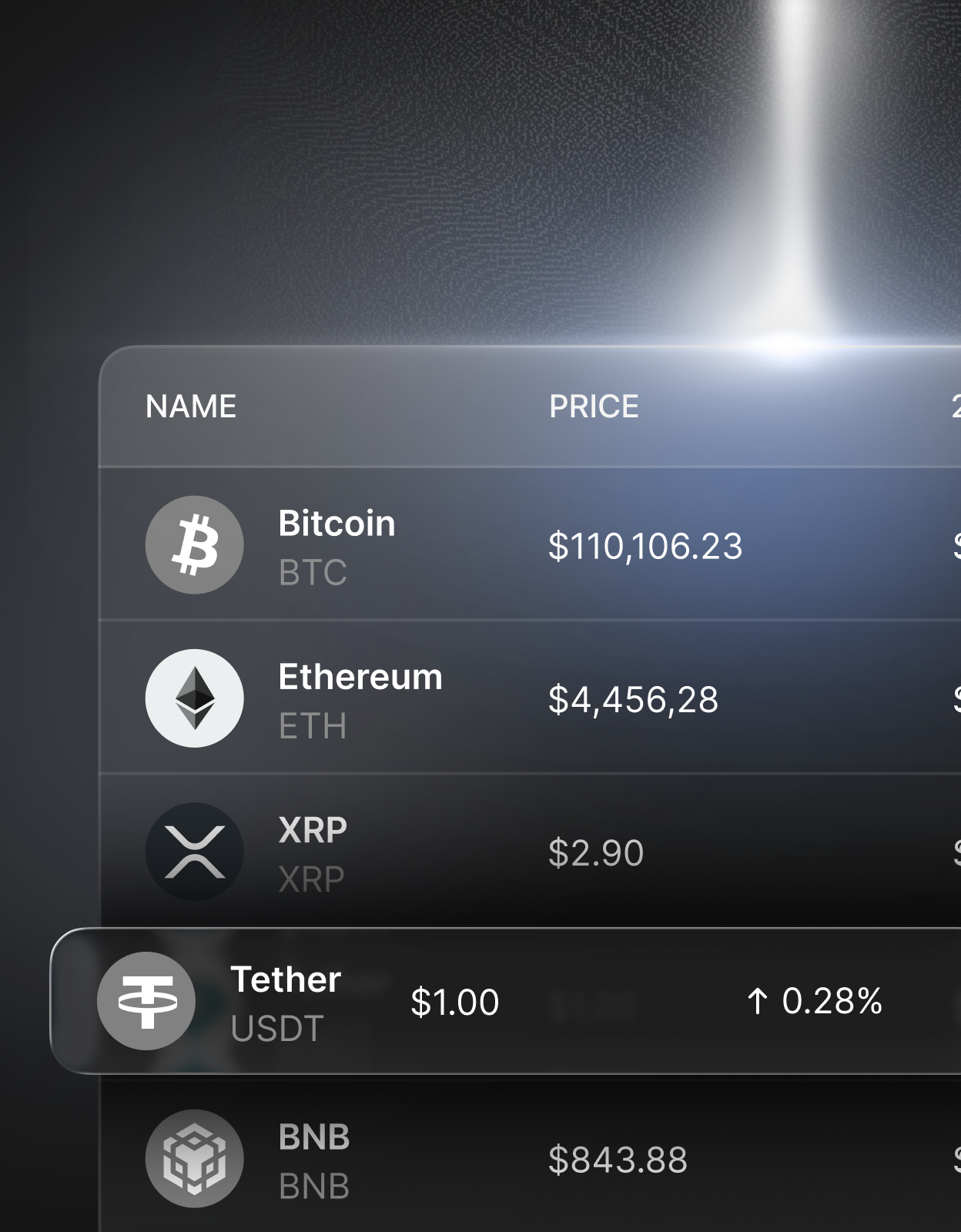This screenshot has width=961, height=1232.
Task: Click the BNB price $843.88
Action: [618, 1160]
